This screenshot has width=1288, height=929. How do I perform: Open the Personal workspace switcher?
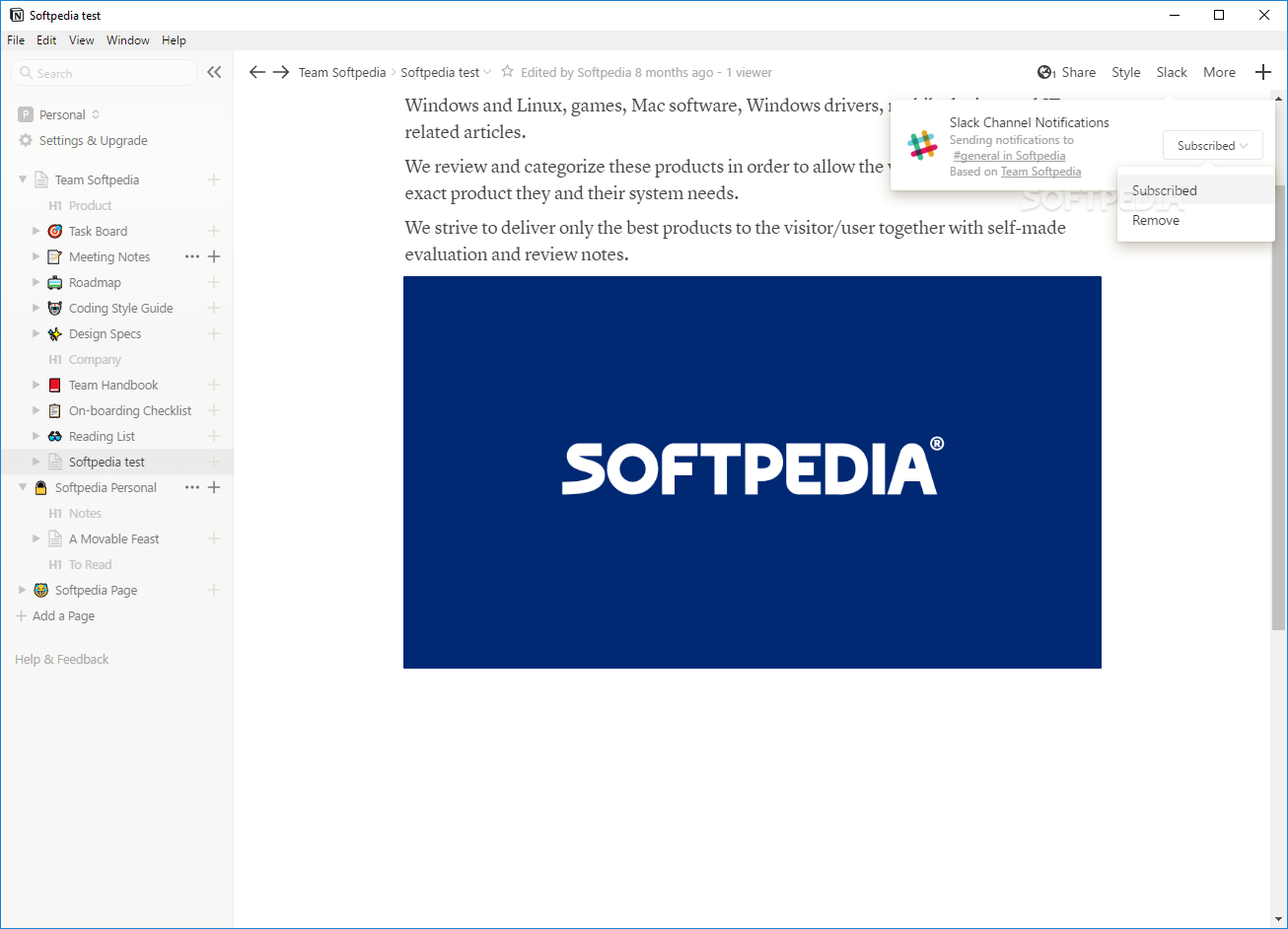(x=59, y=114)
